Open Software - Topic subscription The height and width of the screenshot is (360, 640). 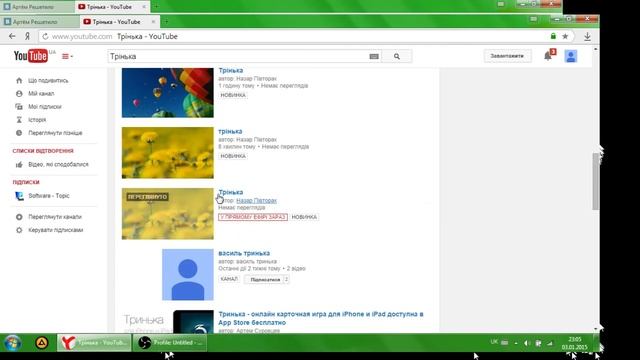point(49,196)
